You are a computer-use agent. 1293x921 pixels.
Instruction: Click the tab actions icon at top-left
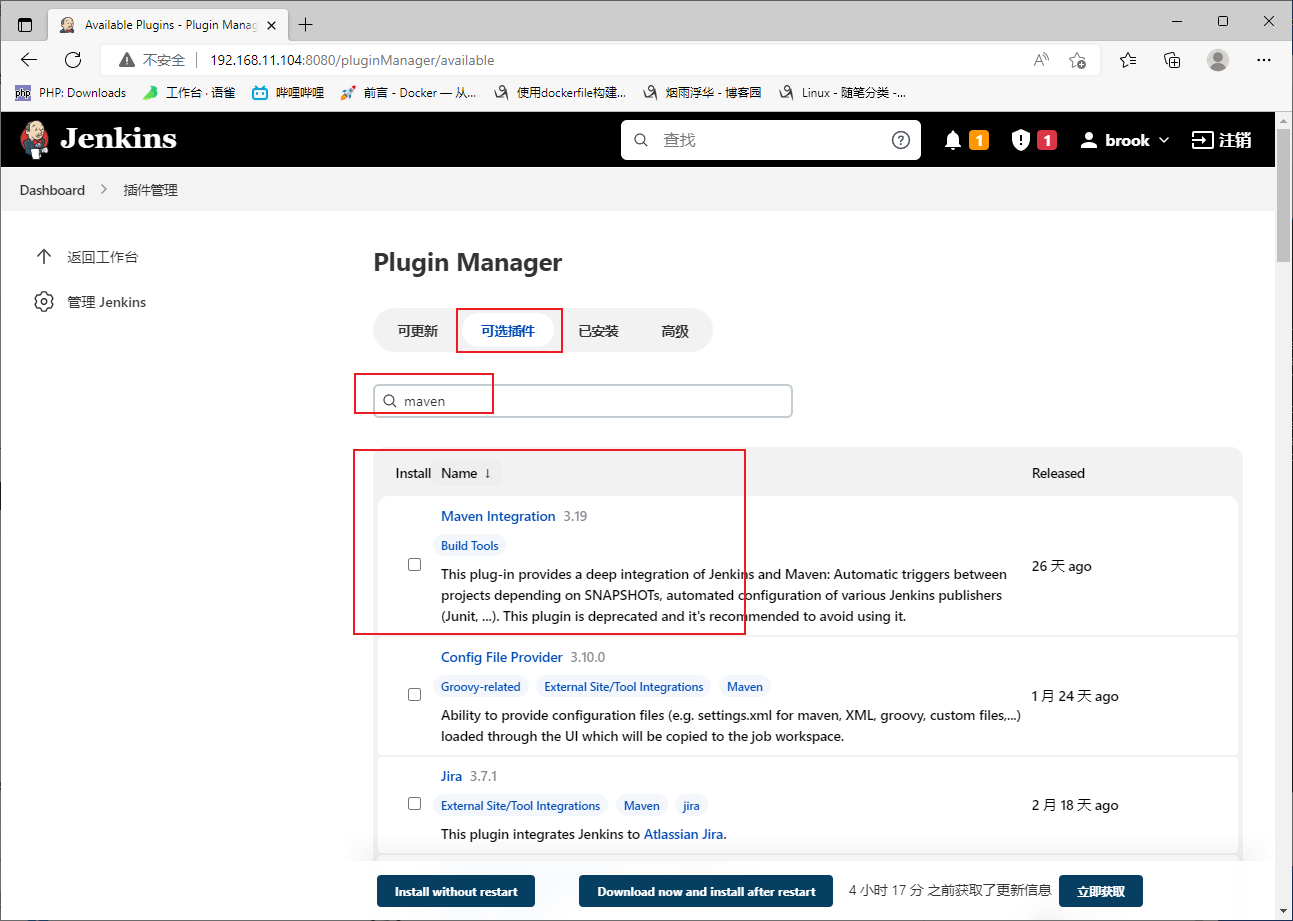coord(25,24)
